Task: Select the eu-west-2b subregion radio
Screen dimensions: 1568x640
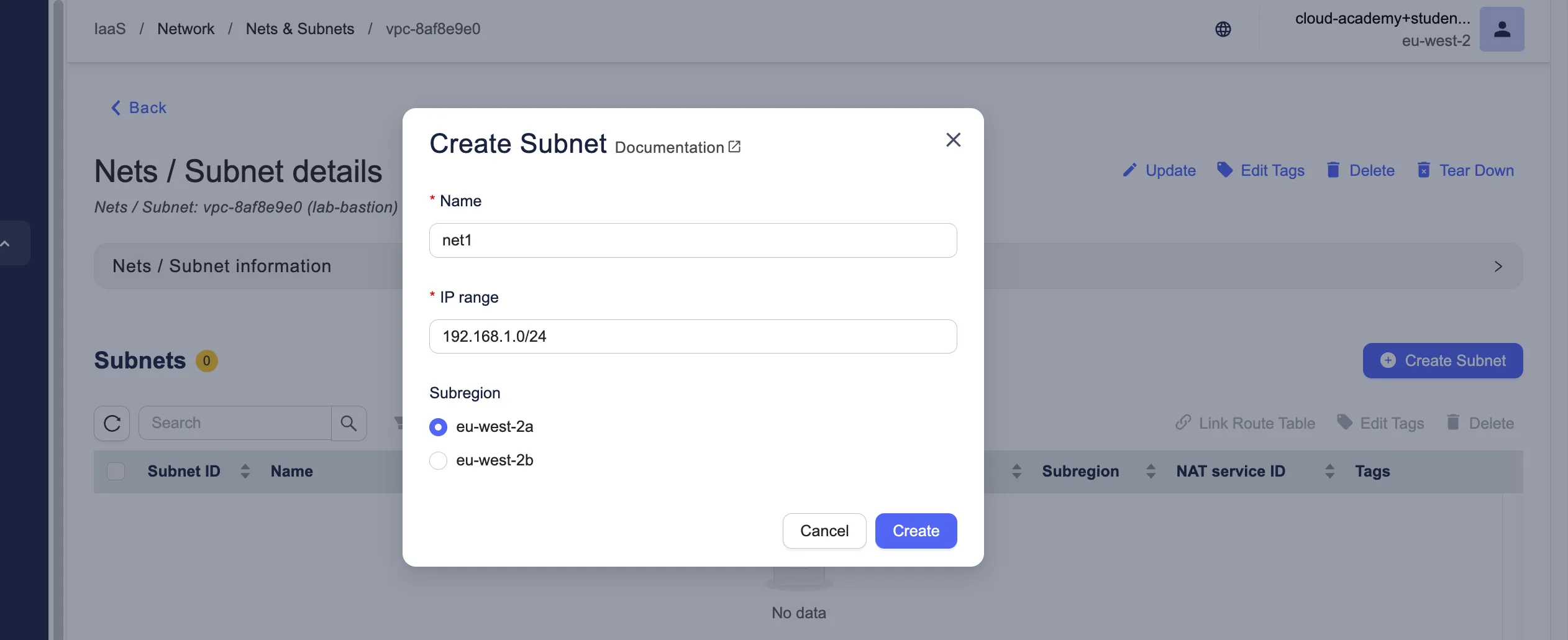Action: point(439,460)
